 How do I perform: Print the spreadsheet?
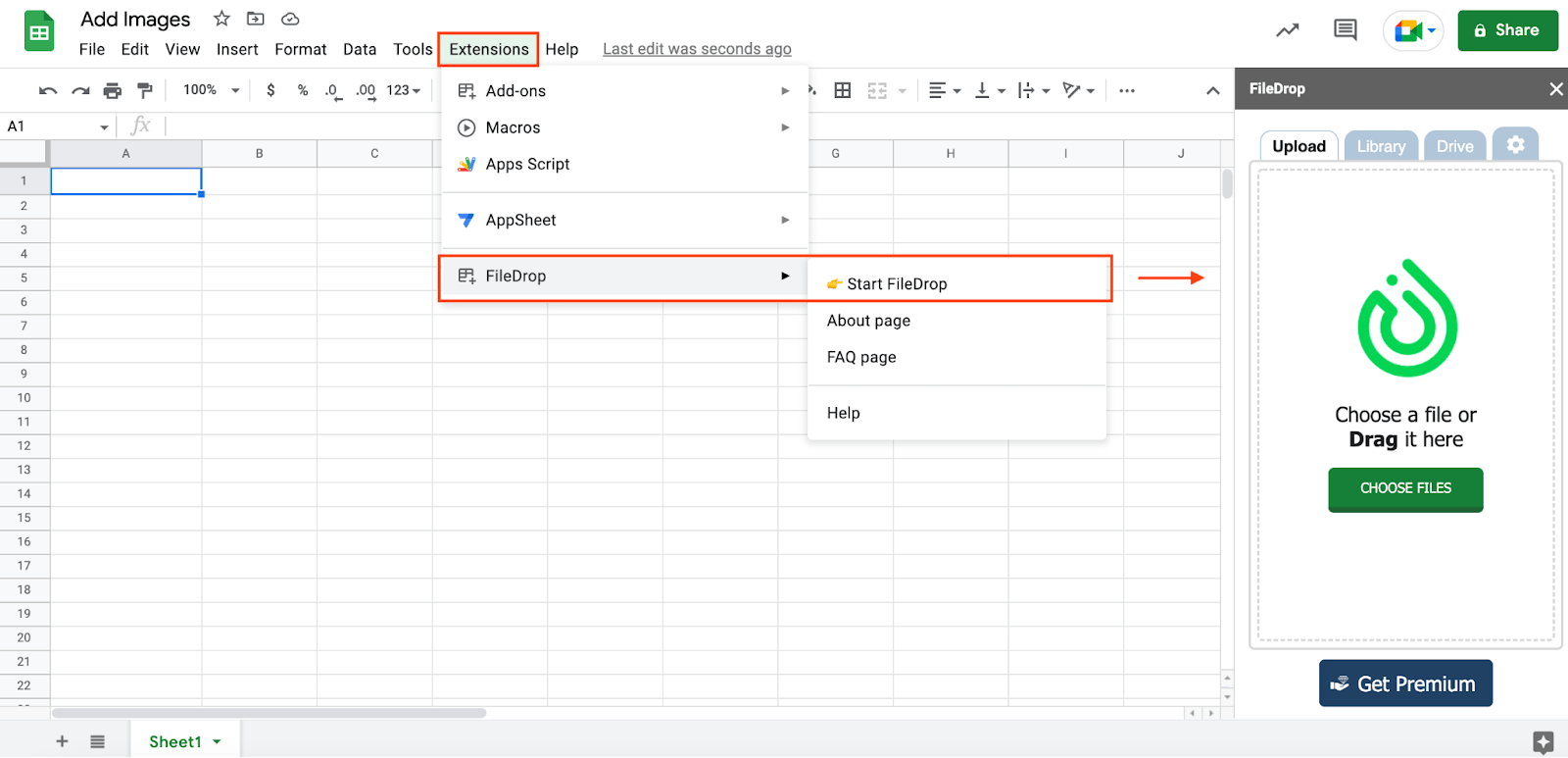click(x=113, y=90)
